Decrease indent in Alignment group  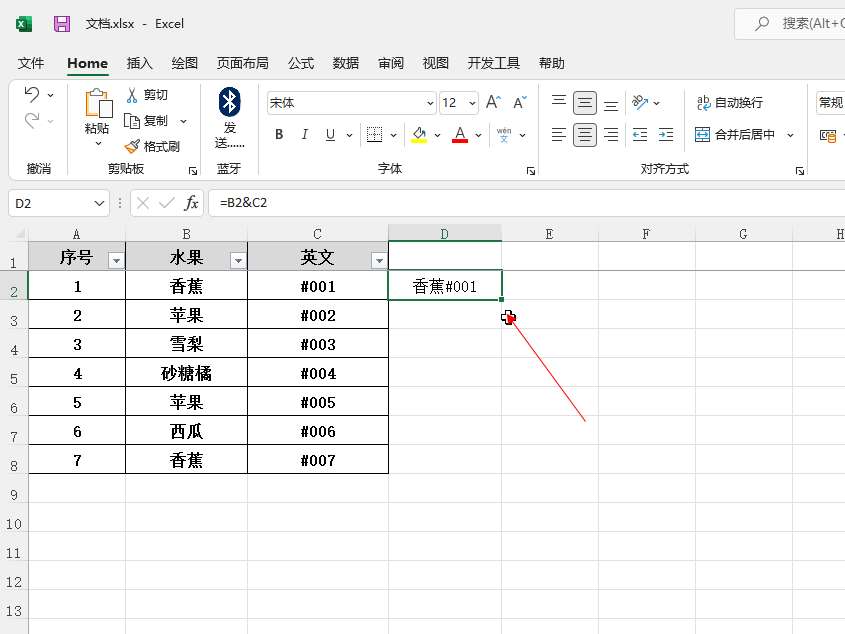640,134
